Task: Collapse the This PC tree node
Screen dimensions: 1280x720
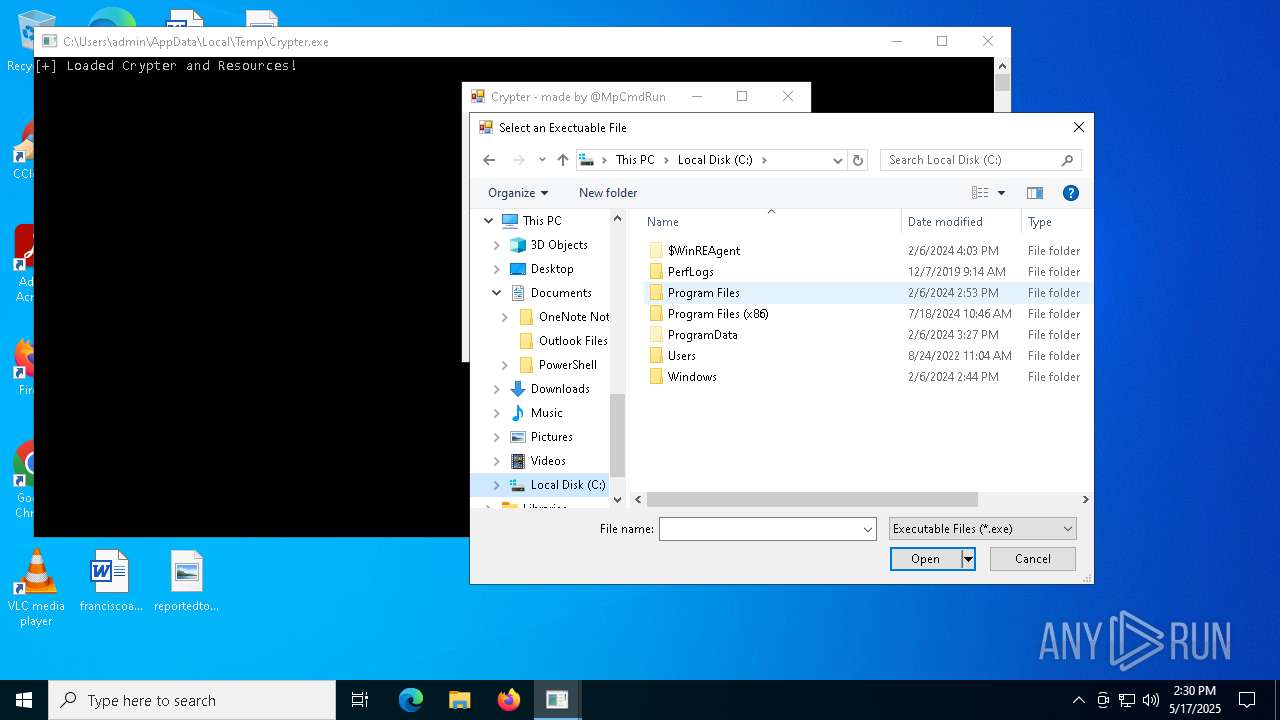Action: pos(489,221)
